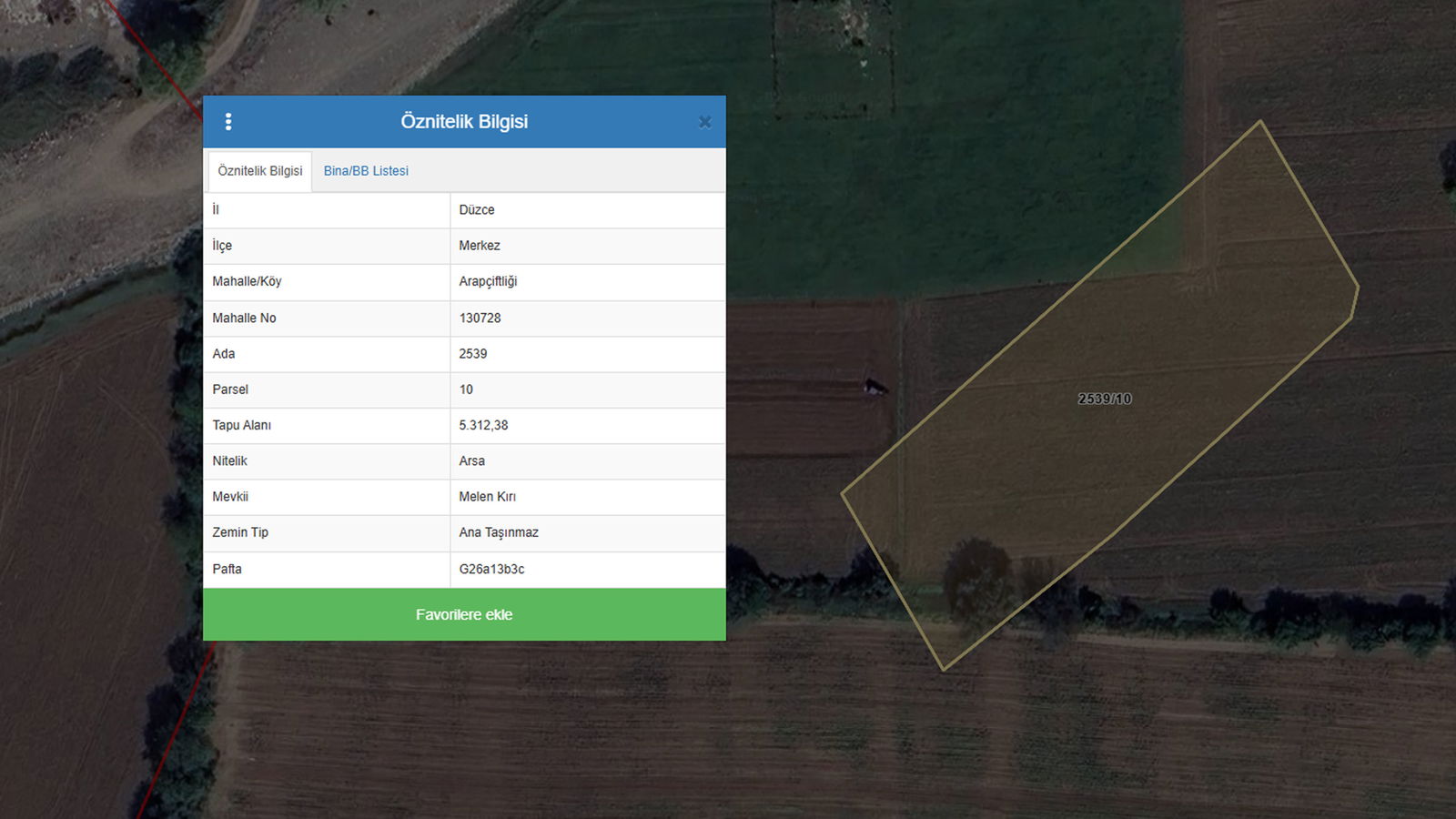Select the Düzce province value
Screen dimensions: 1456x819
tap(477, 210)
